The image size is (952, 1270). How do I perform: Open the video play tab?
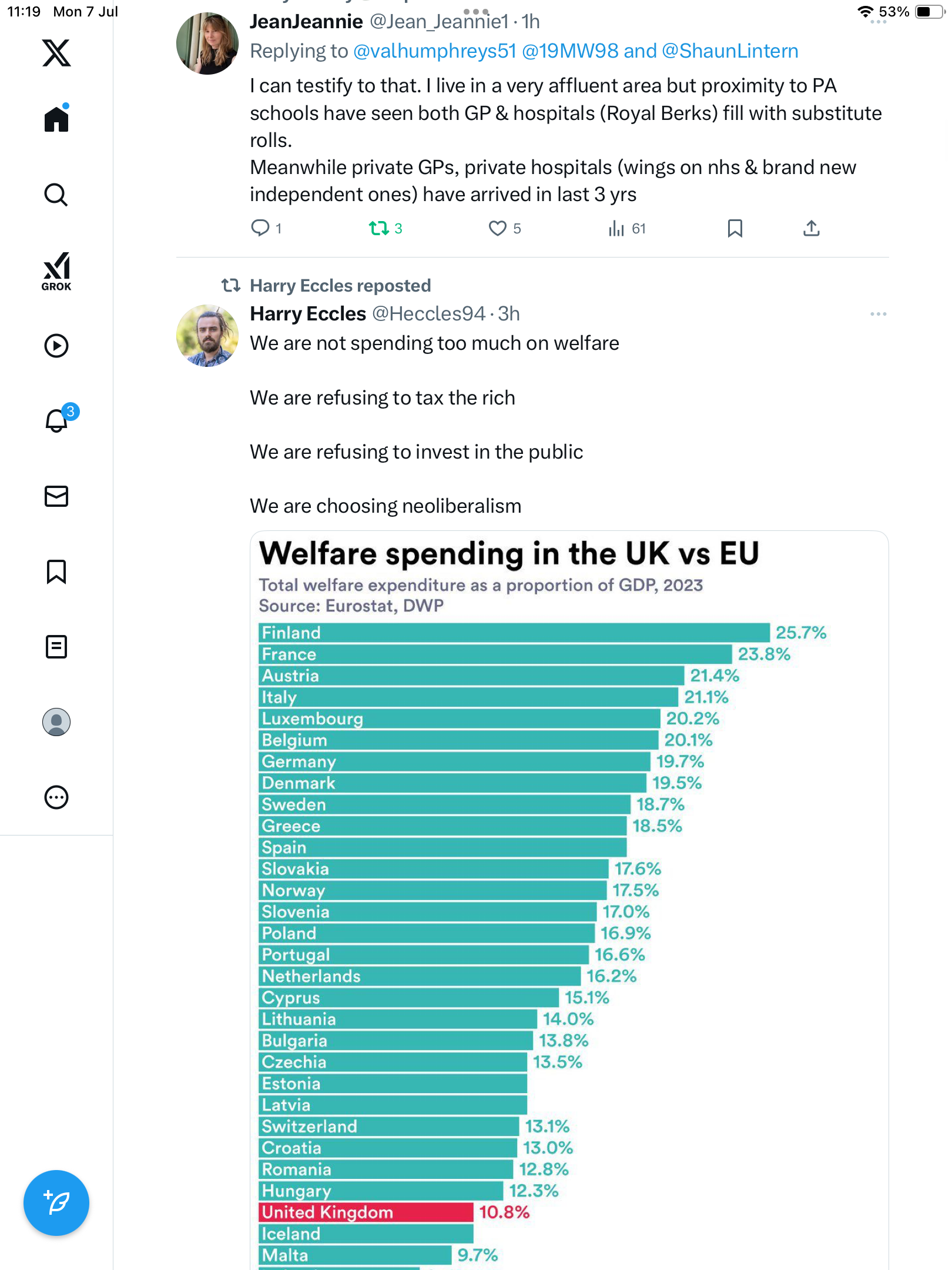pos(56,346)
